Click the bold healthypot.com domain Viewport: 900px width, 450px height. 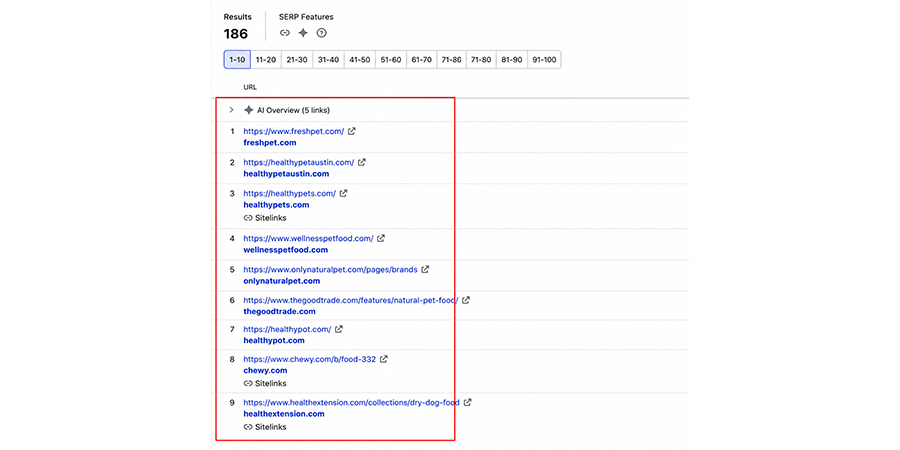pyautogui.click(x=274, y=340)
